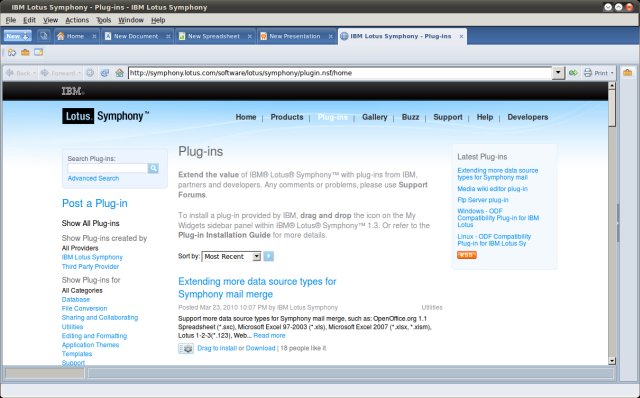
Task: Open Developers in the site navigation
Action: (528, 117)
